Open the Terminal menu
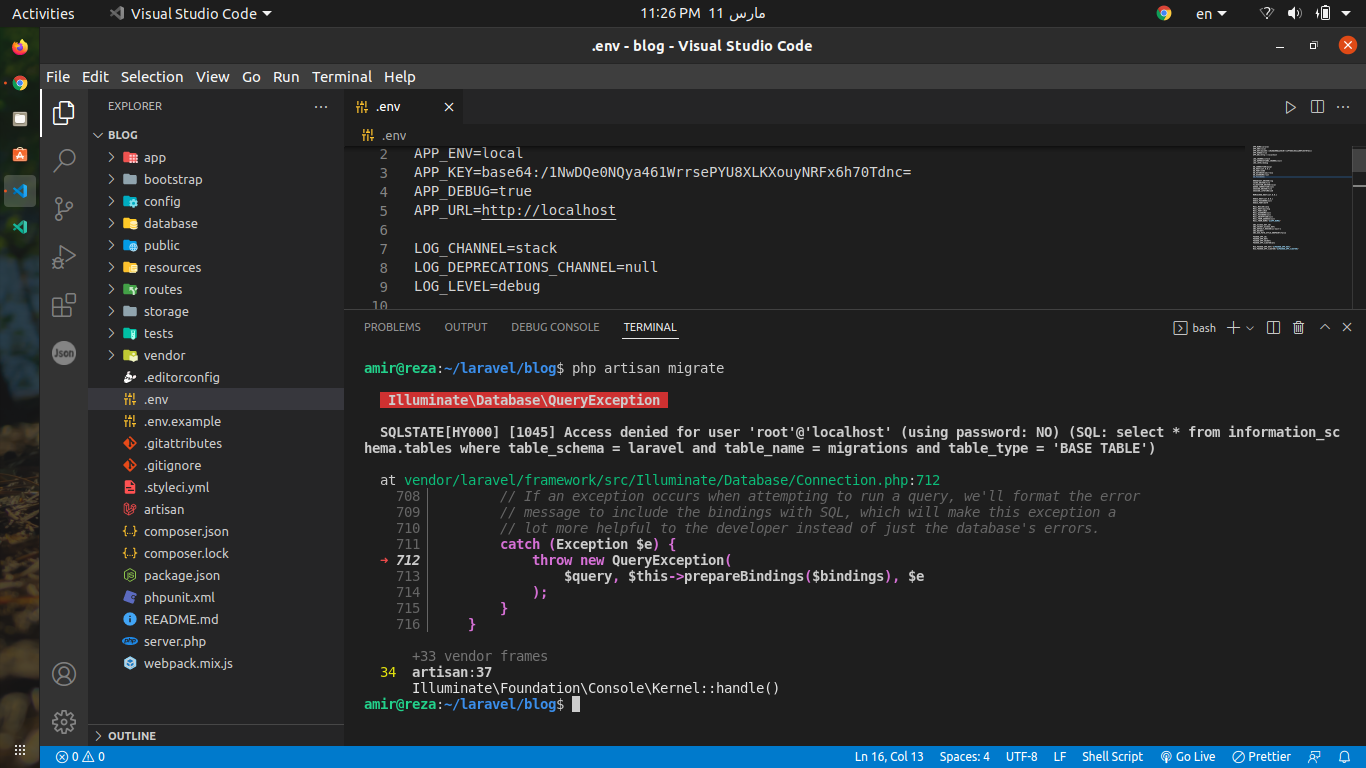 point(342,77)
